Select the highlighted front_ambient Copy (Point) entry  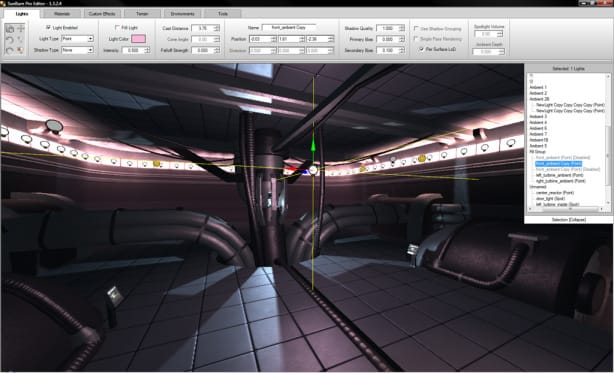[558, 164]
